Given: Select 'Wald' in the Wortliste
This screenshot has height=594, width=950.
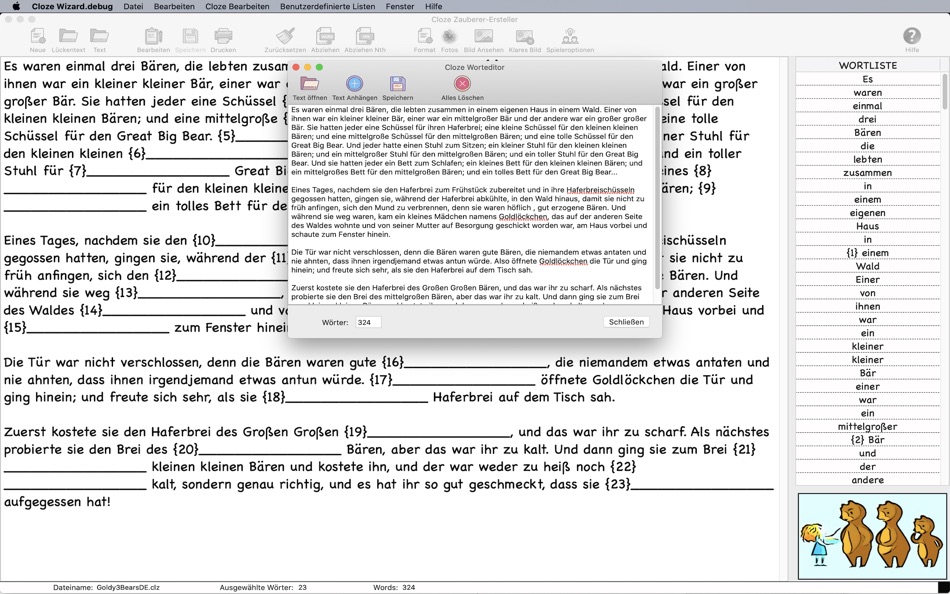Looking at the screenshot, I should 868,266.
